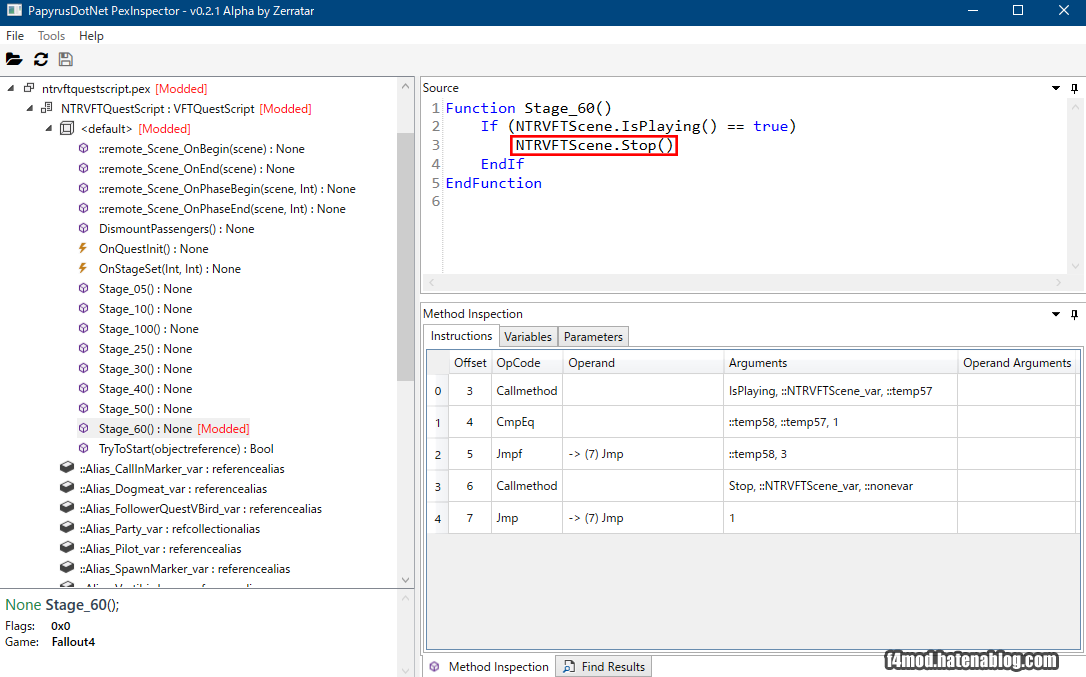1086x677 pixels.
Task: Select instruction row 3 Callmethod Stop
Action: [x=751, y=486]
